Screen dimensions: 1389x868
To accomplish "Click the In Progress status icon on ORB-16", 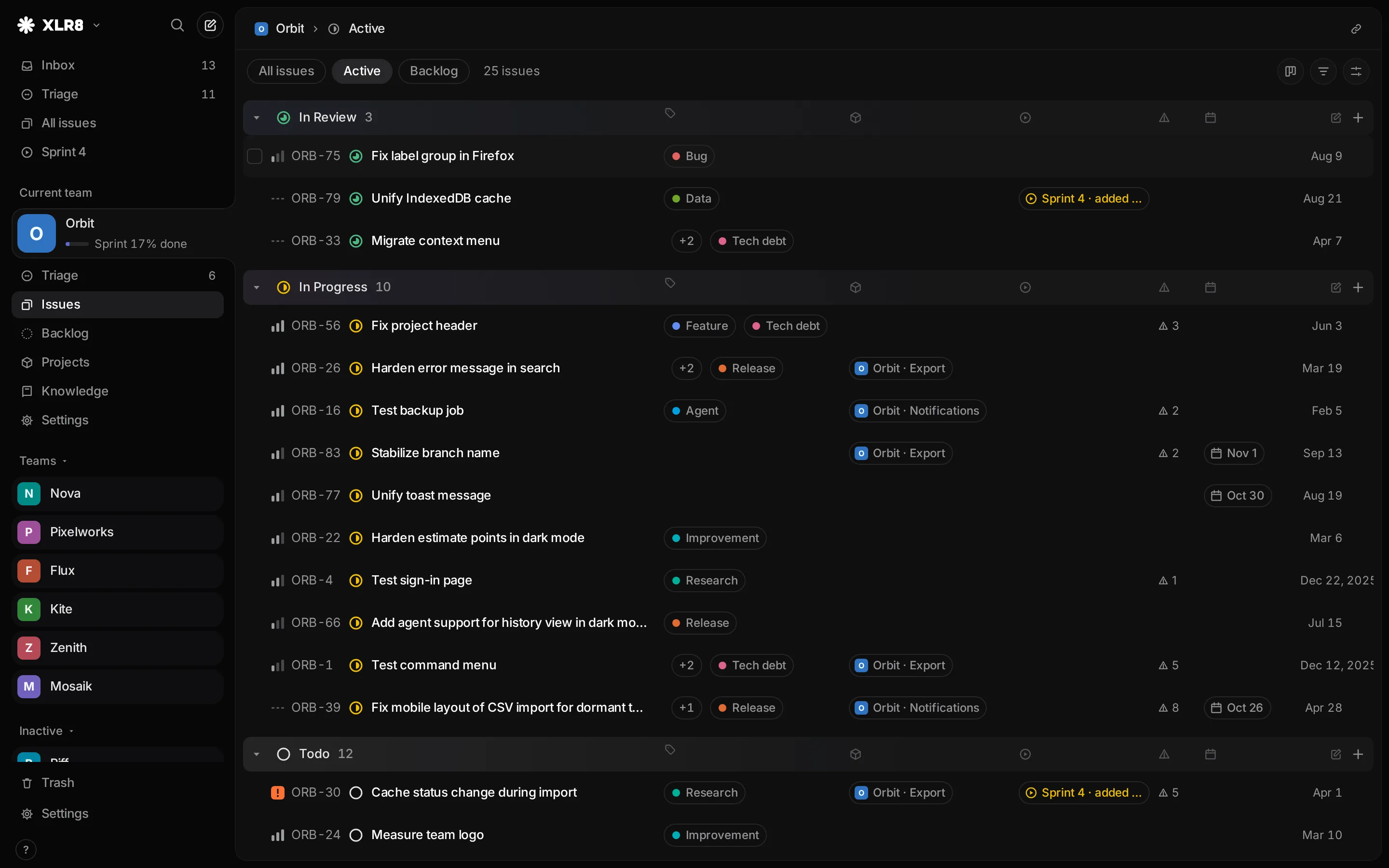I will tap(356, 411).
